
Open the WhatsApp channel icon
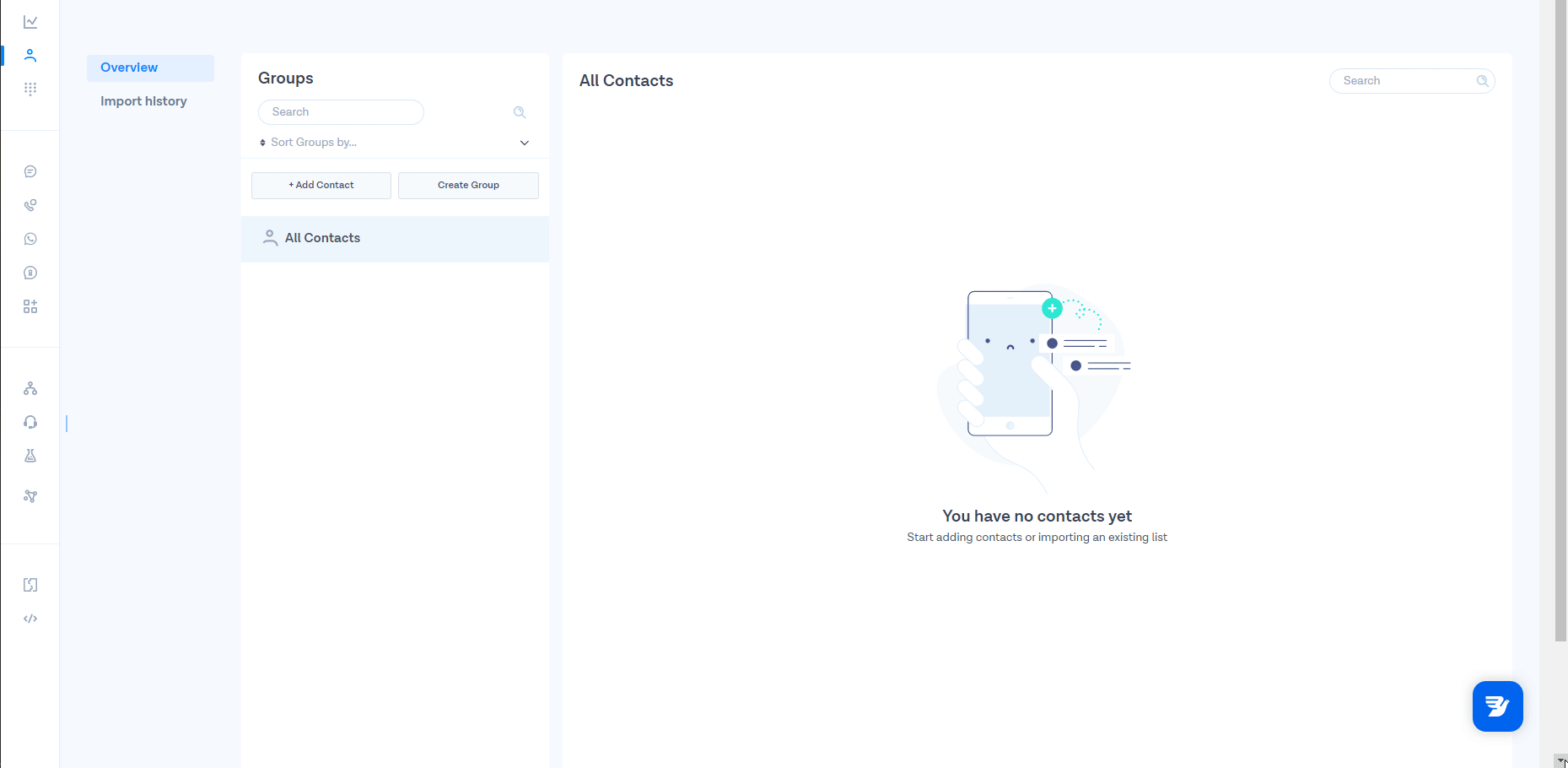(x=30, y=239)
